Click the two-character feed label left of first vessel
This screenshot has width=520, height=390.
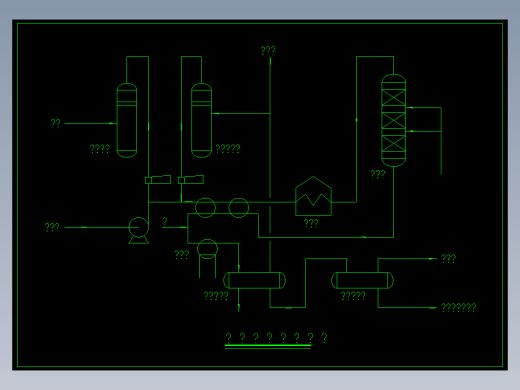click(55, 123)
